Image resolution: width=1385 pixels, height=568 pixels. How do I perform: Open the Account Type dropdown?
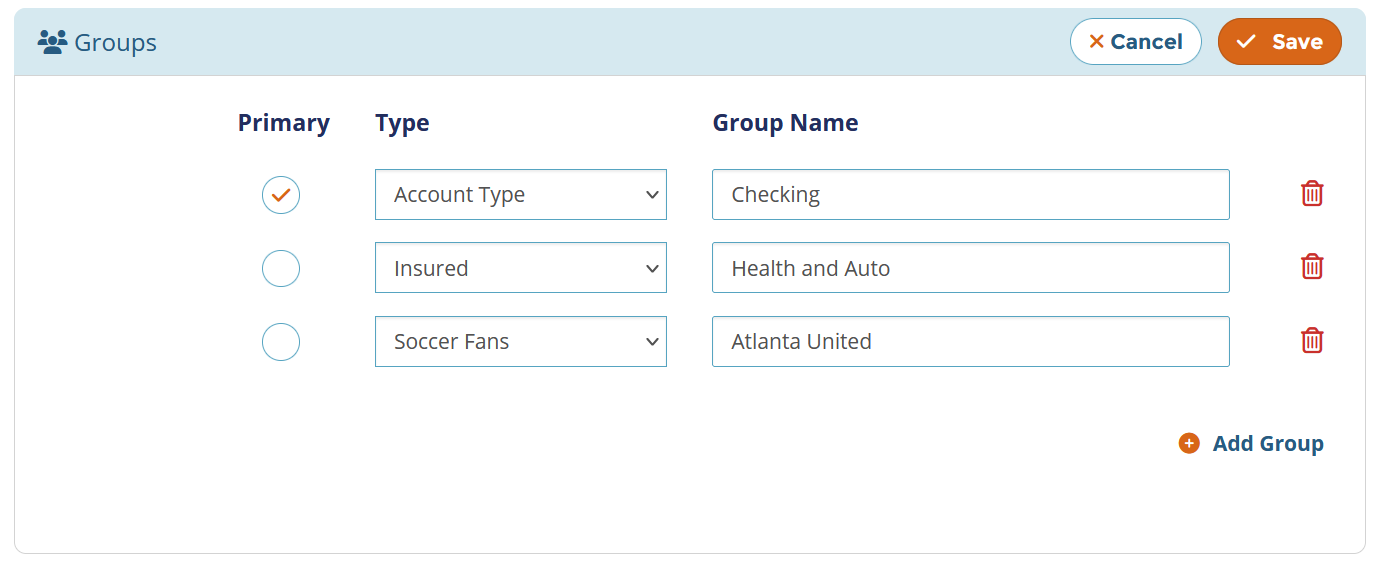click(x=520, y=195)
